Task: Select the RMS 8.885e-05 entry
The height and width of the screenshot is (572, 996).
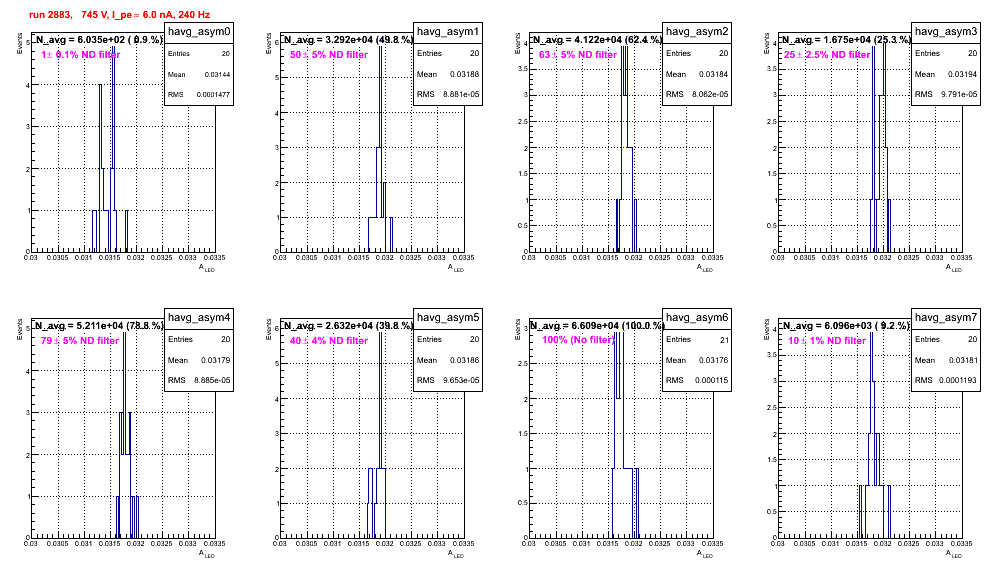Action: pos(199,381)
